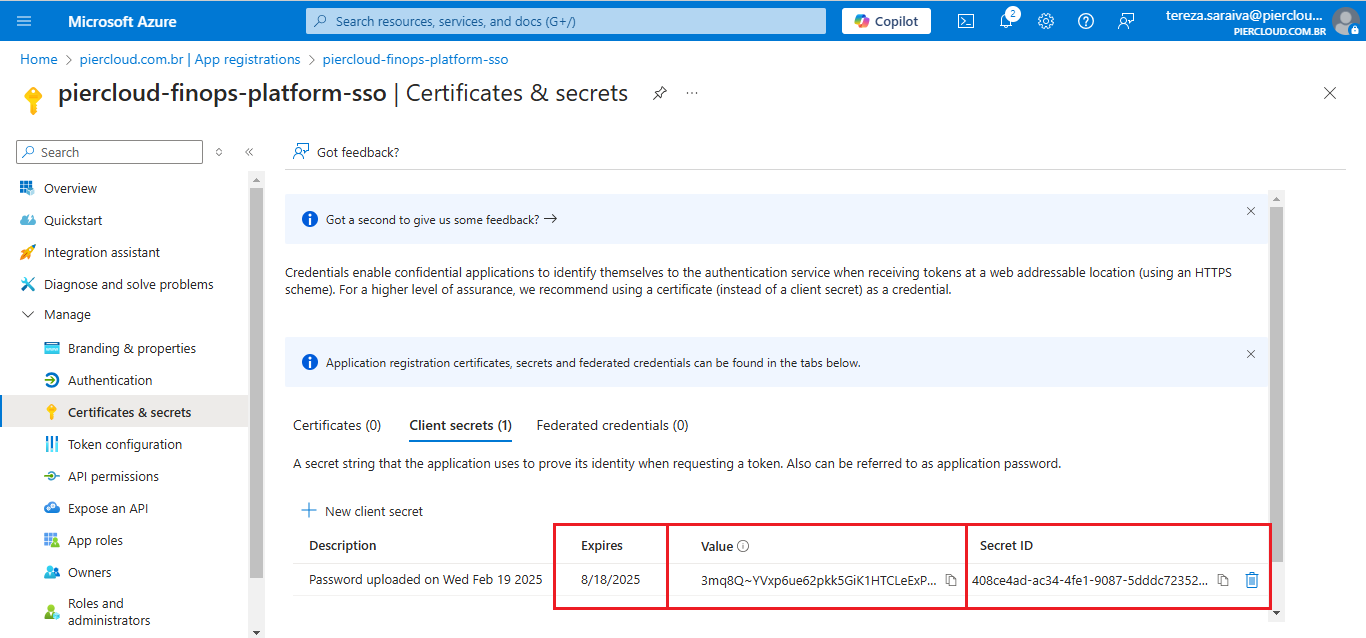The height and width of the screenshot is (638, 1366).
Task: Delete the client secret with trash icon
Action: click(x=1251, y=580)
